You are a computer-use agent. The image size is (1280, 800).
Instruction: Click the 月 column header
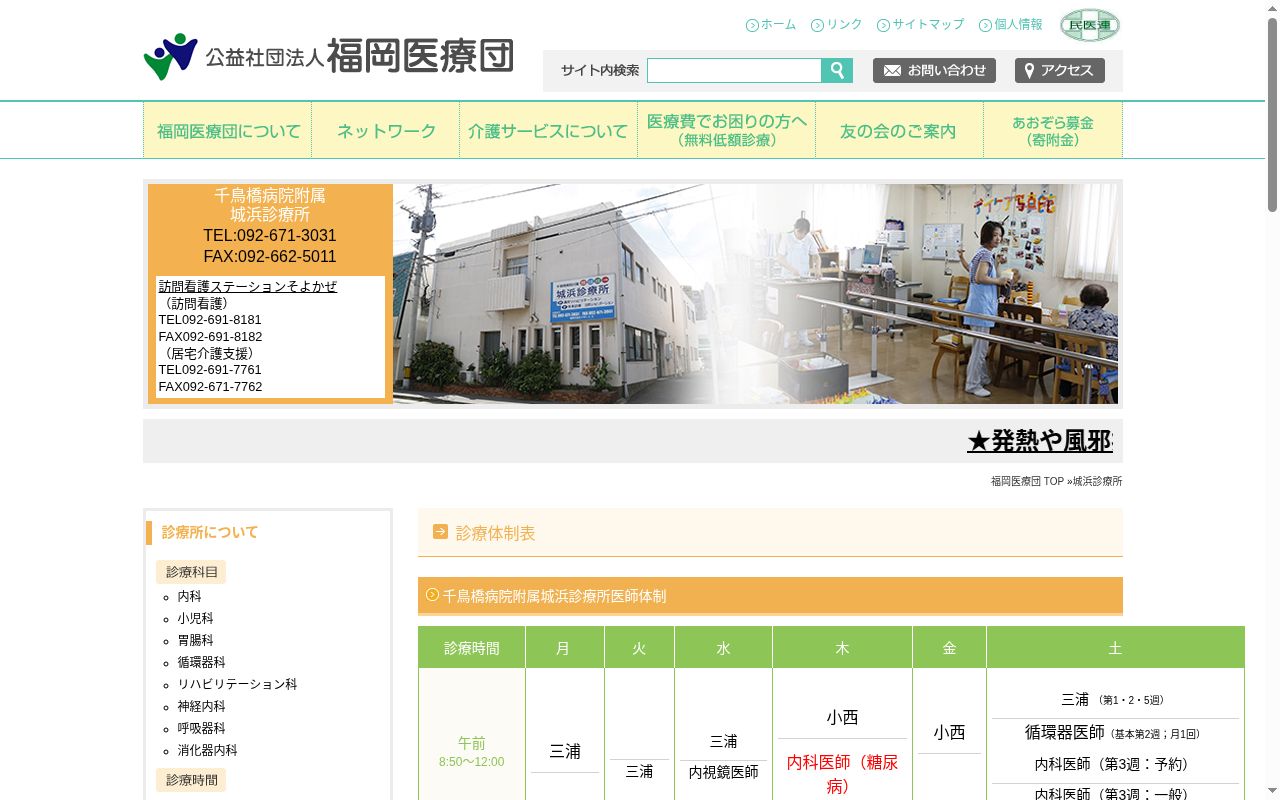(x=564, y=648)
